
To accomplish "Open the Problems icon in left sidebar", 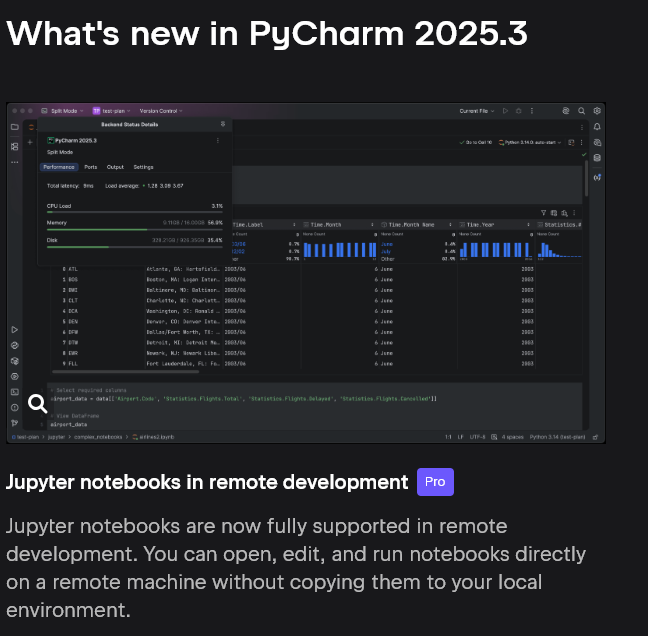I will coord(15,407).
